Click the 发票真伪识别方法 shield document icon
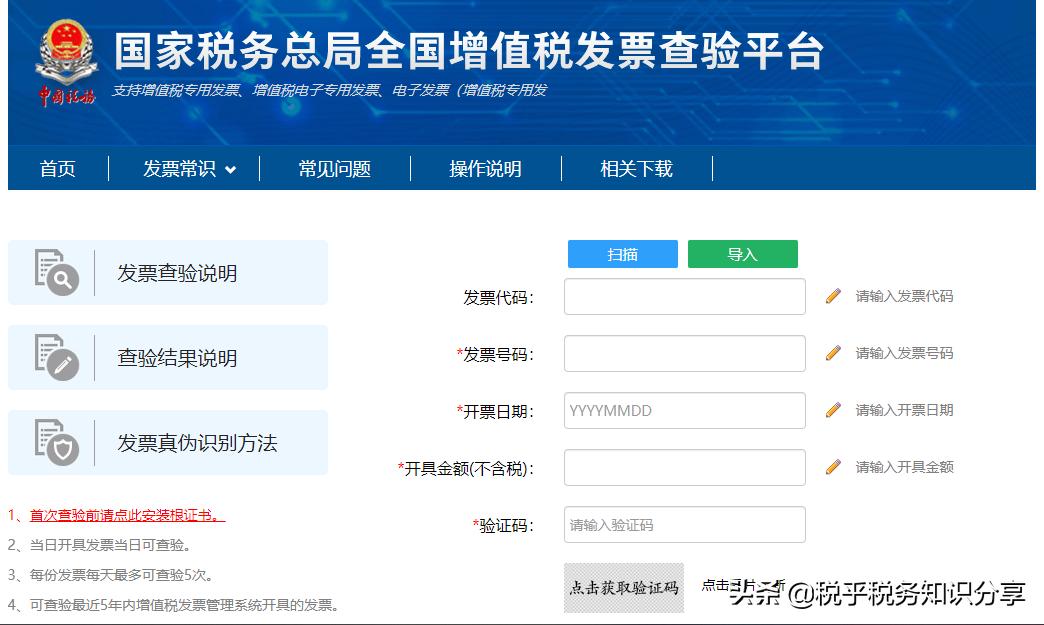 [55, 442]
